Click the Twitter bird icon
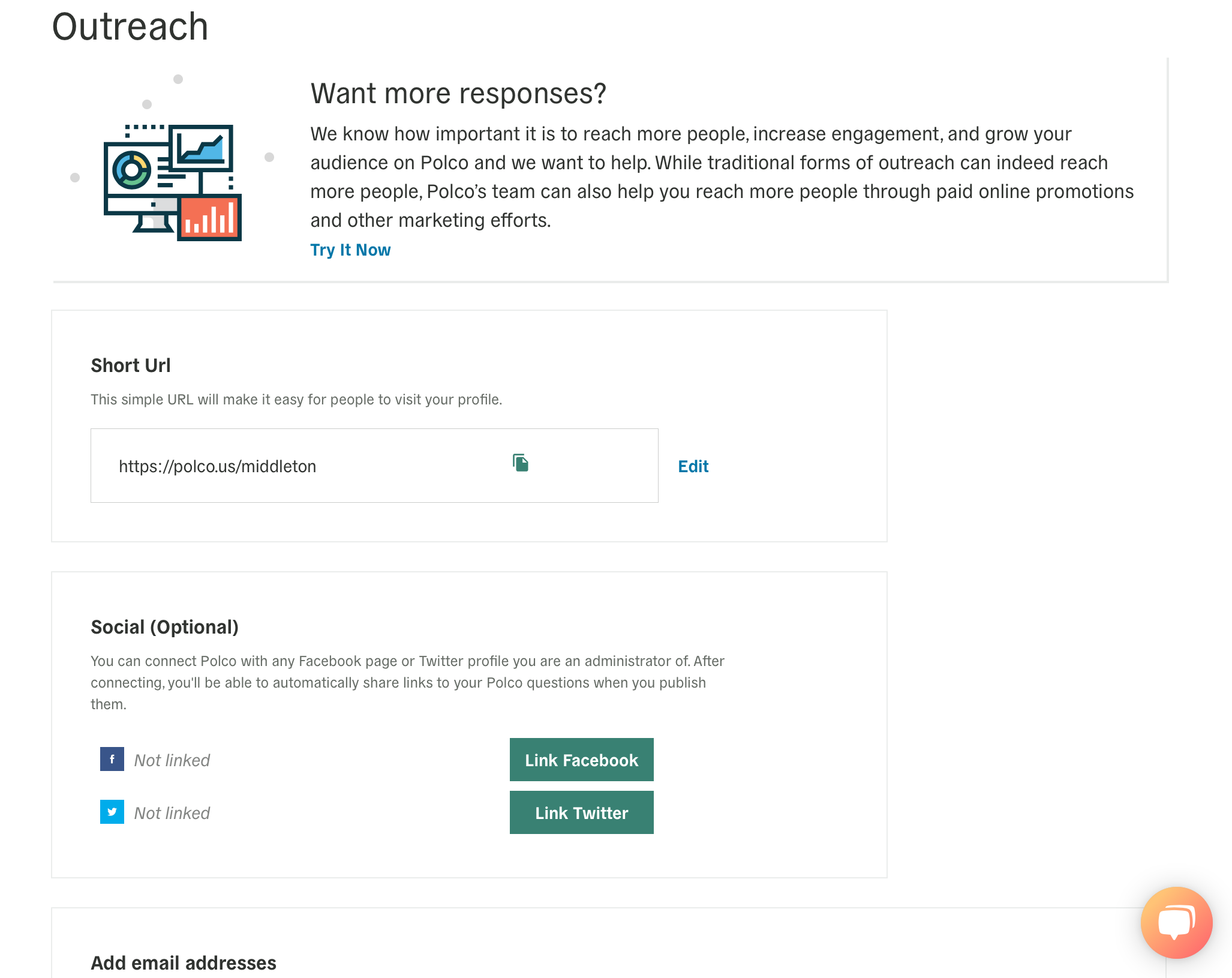 pyautogui.click(x=112, y=812)
